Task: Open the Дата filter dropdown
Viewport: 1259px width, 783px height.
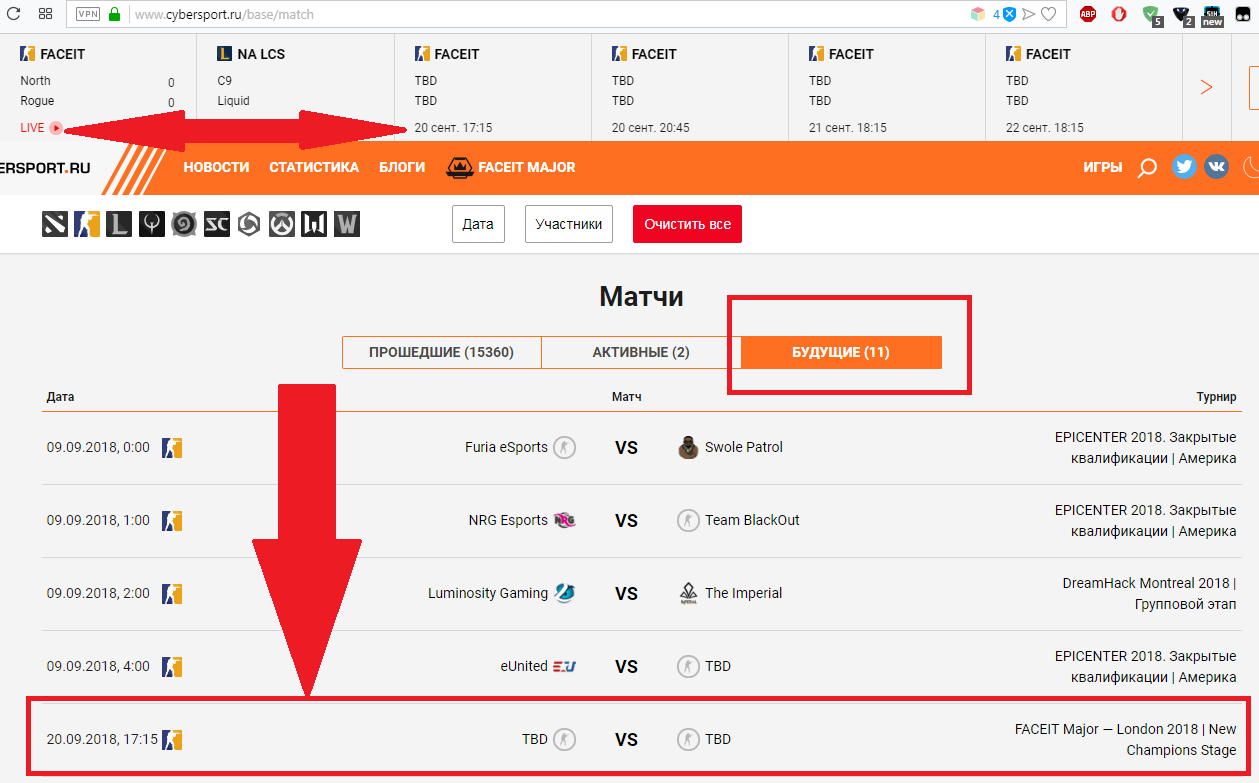Action: click(x=478, y=224)
